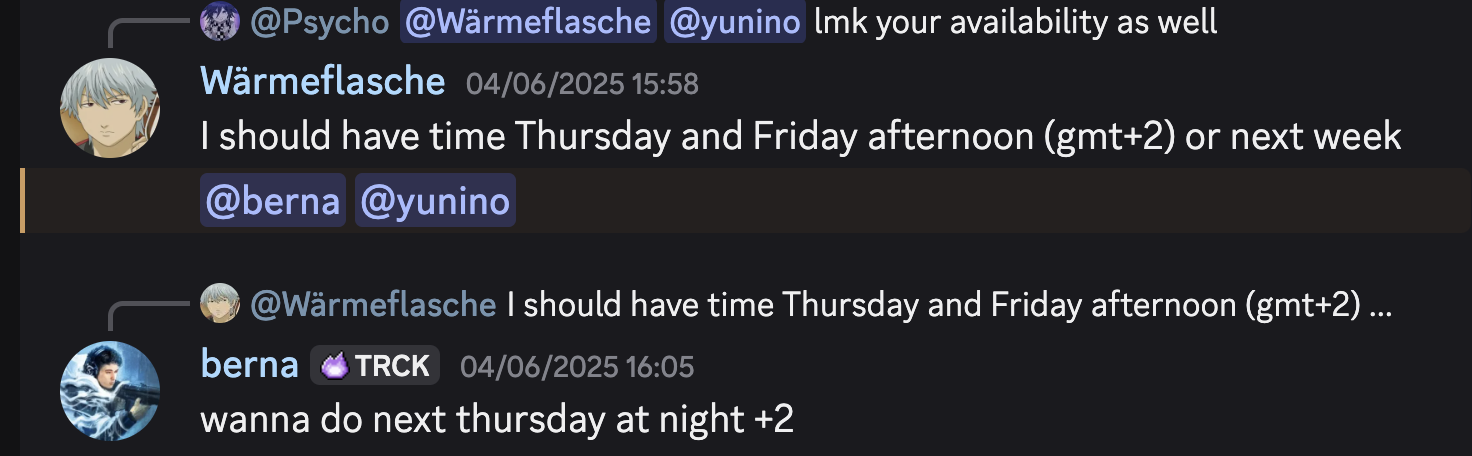Open Wärmeflasche's large profile avatar
The height and width of the screenshot is (456, 1472).
111,108
